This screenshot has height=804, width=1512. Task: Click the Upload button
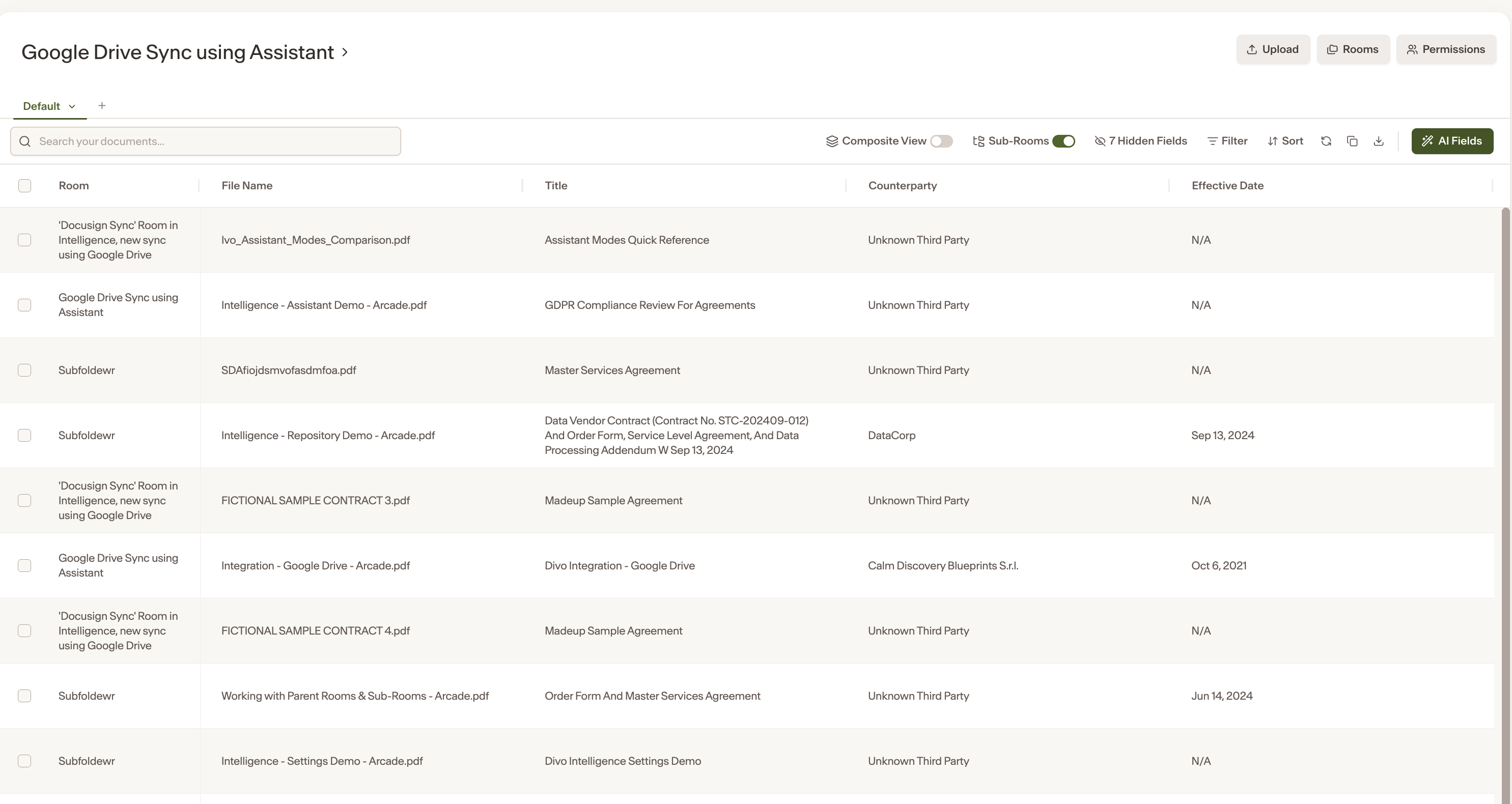1273,49
